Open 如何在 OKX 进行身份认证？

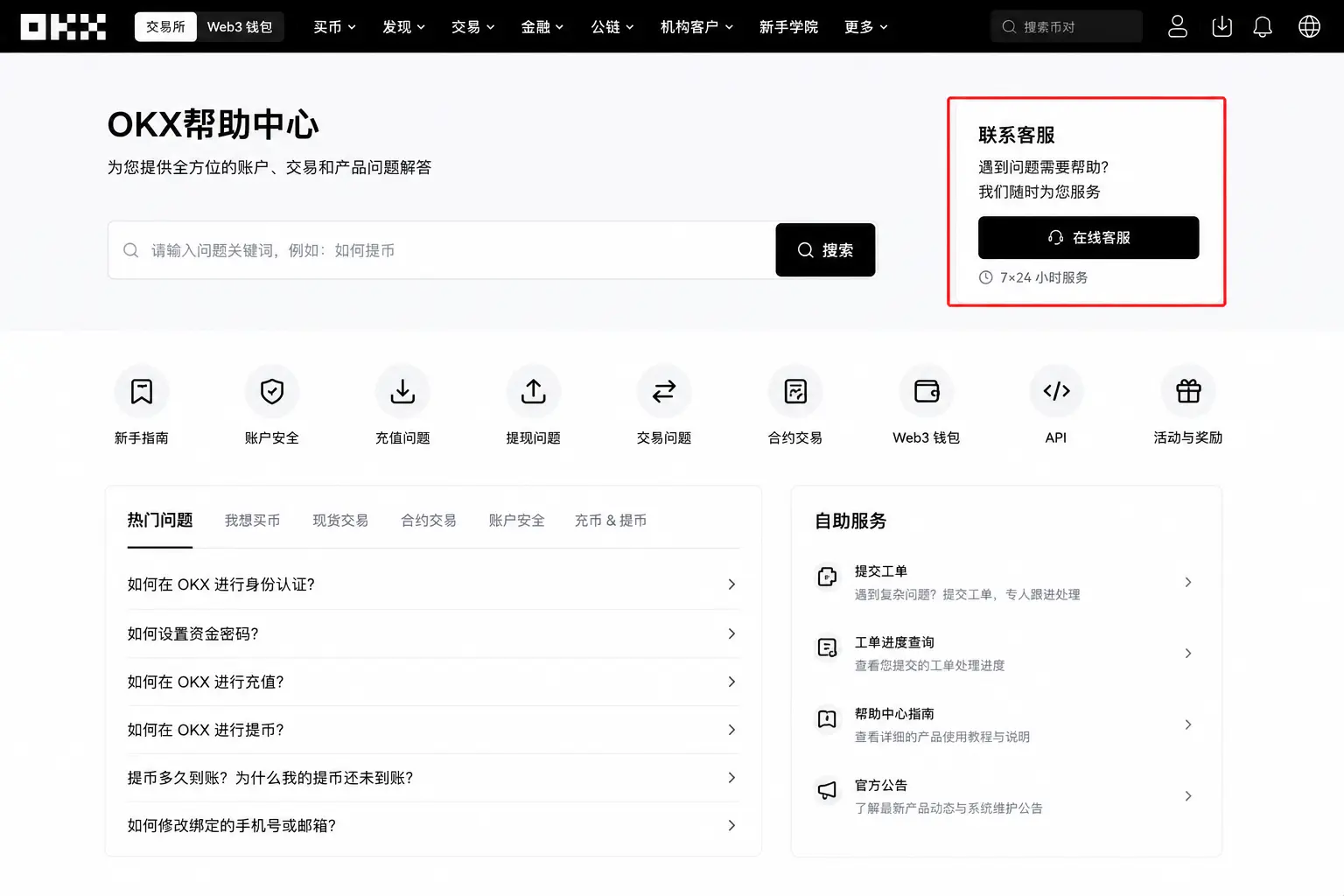pos(433,584)
